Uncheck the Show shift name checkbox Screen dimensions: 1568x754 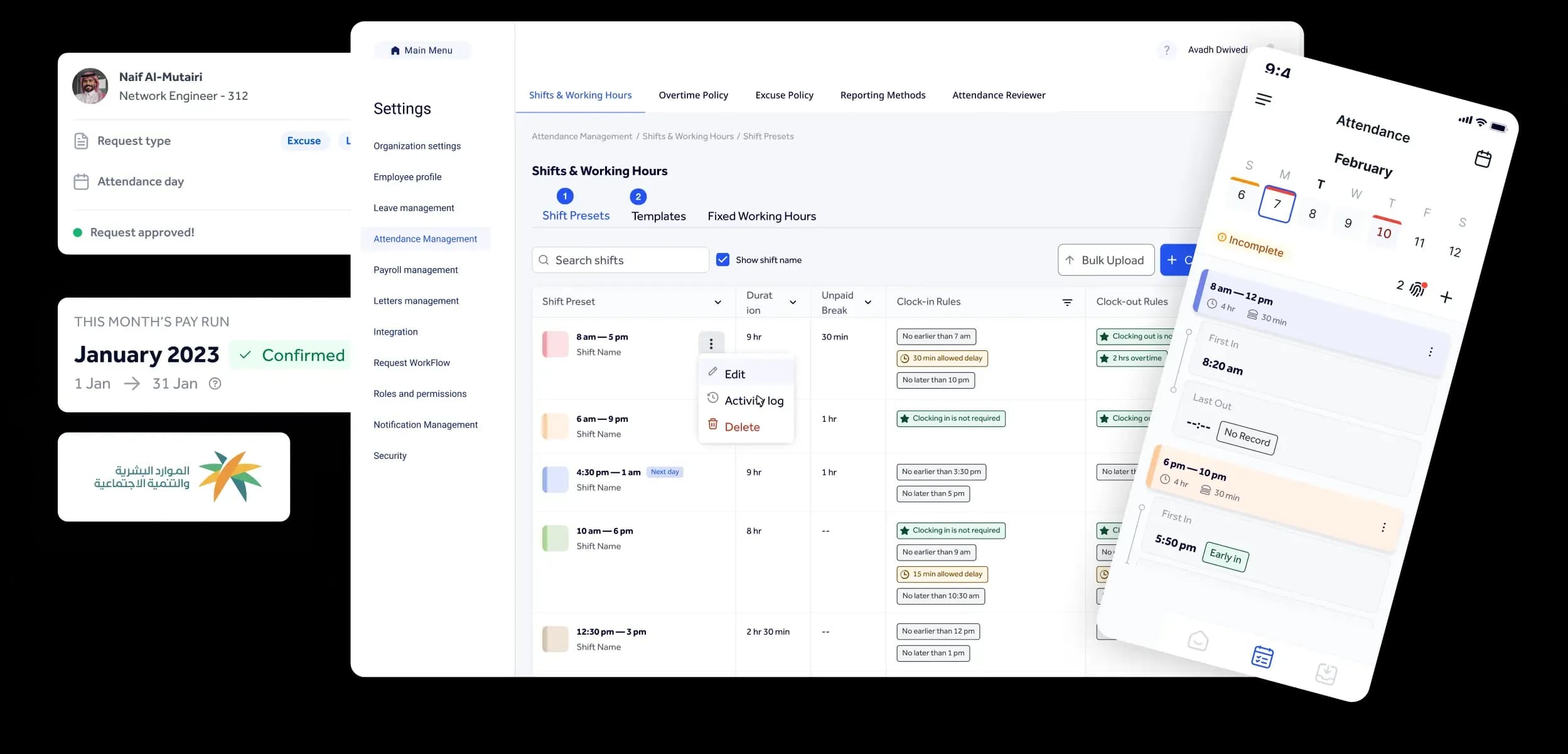coord(722,260)
